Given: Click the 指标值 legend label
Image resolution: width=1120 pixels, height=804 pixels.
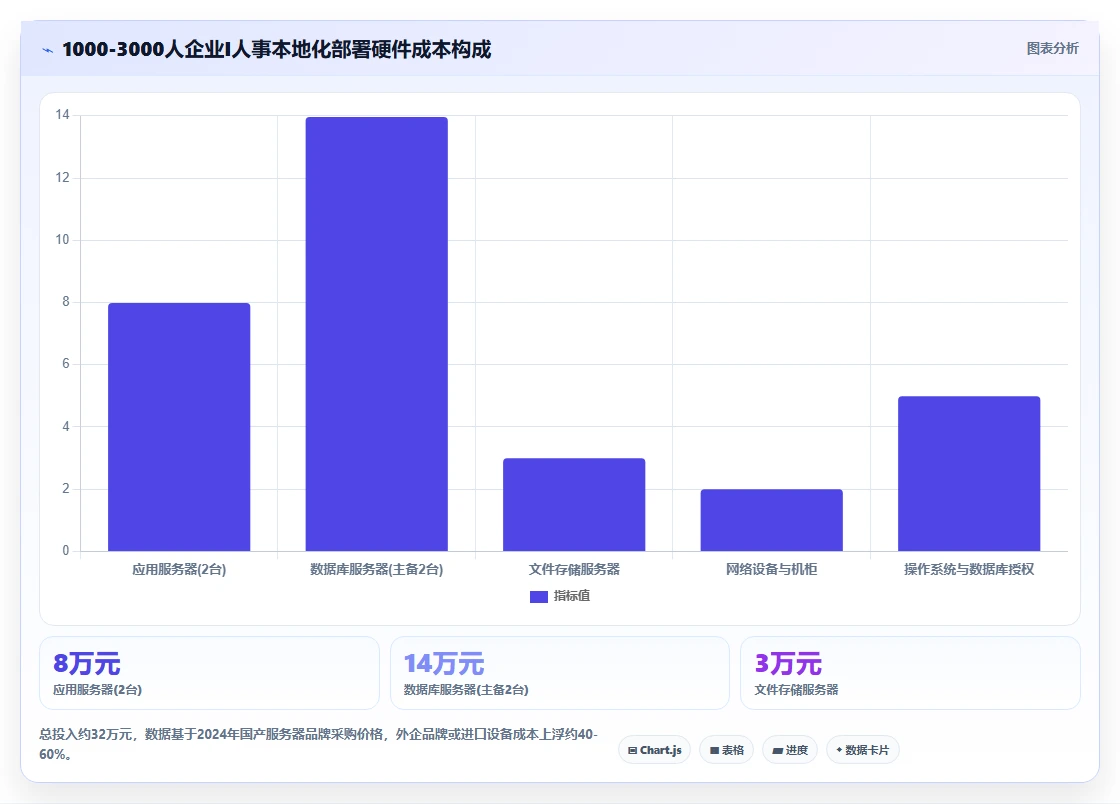Looking at the screenshot, I should [x=571, y=596].
